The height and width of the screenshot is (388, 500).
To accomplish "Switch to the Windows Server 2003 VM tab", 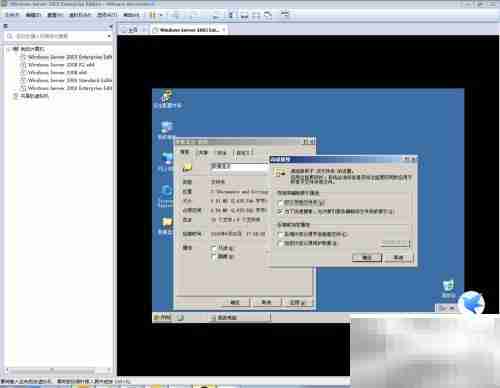I will (189, 30).
